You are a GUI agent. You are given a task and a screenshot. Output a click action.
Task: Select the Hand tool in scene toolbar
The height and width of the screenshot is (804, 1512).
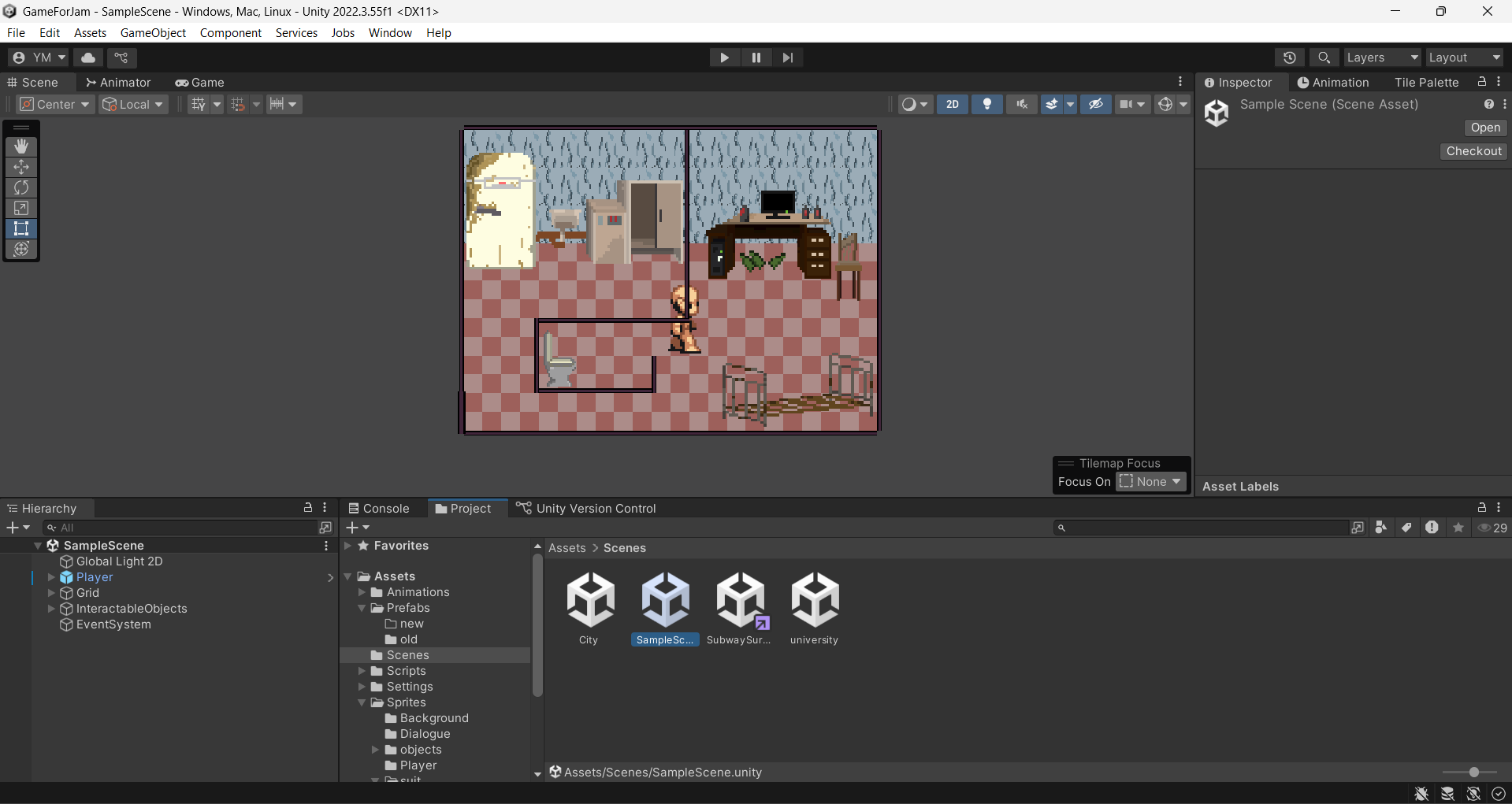pyautogui.click(x=21, y=146)
